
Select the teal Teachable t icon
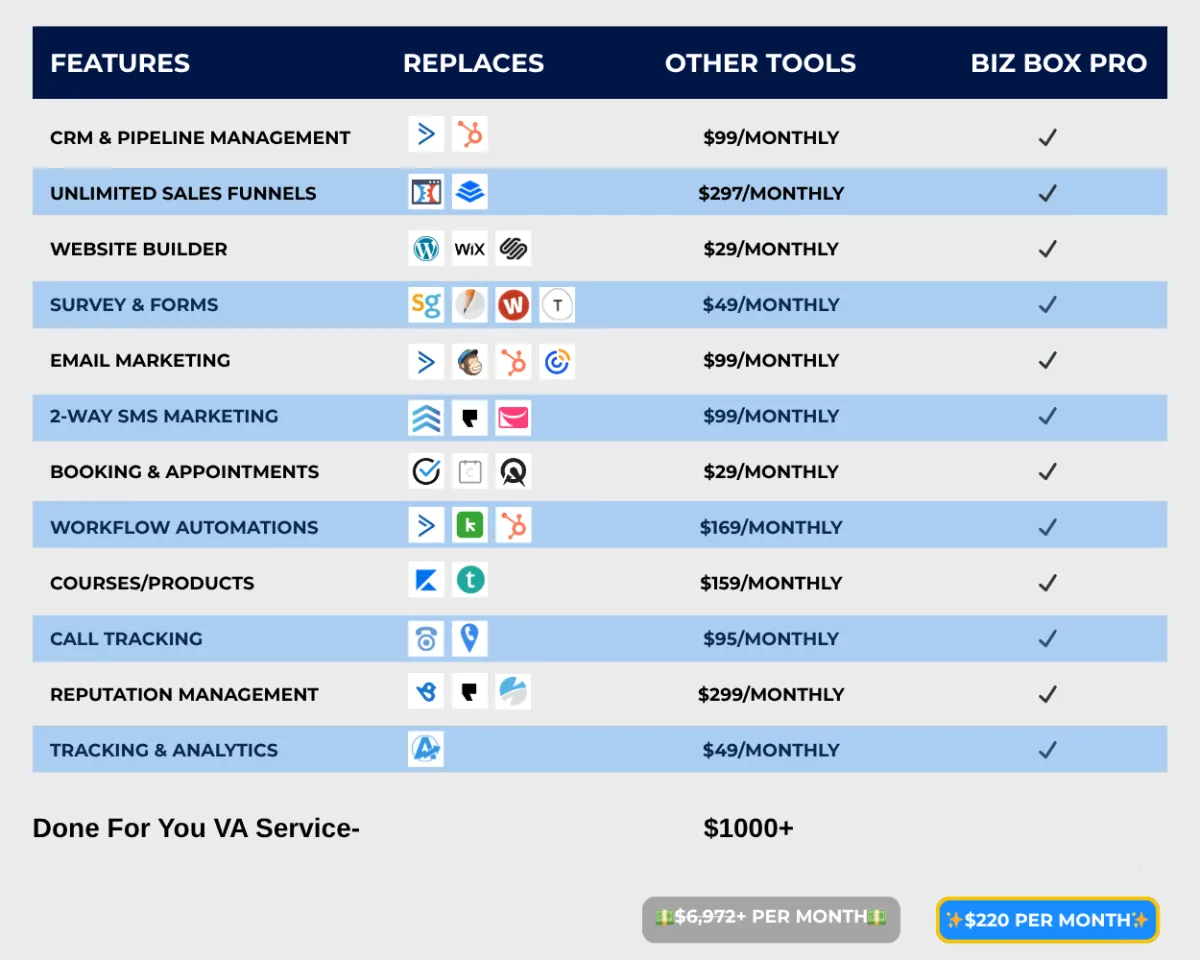pos(470,580)
